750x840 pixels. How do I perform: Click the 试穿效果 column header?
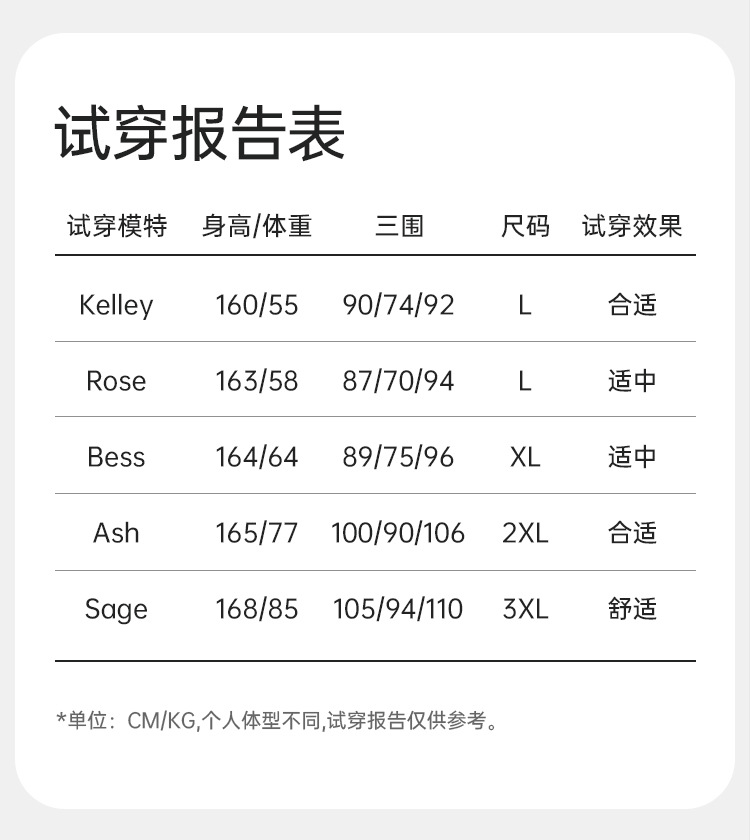[x=632, y=226]
